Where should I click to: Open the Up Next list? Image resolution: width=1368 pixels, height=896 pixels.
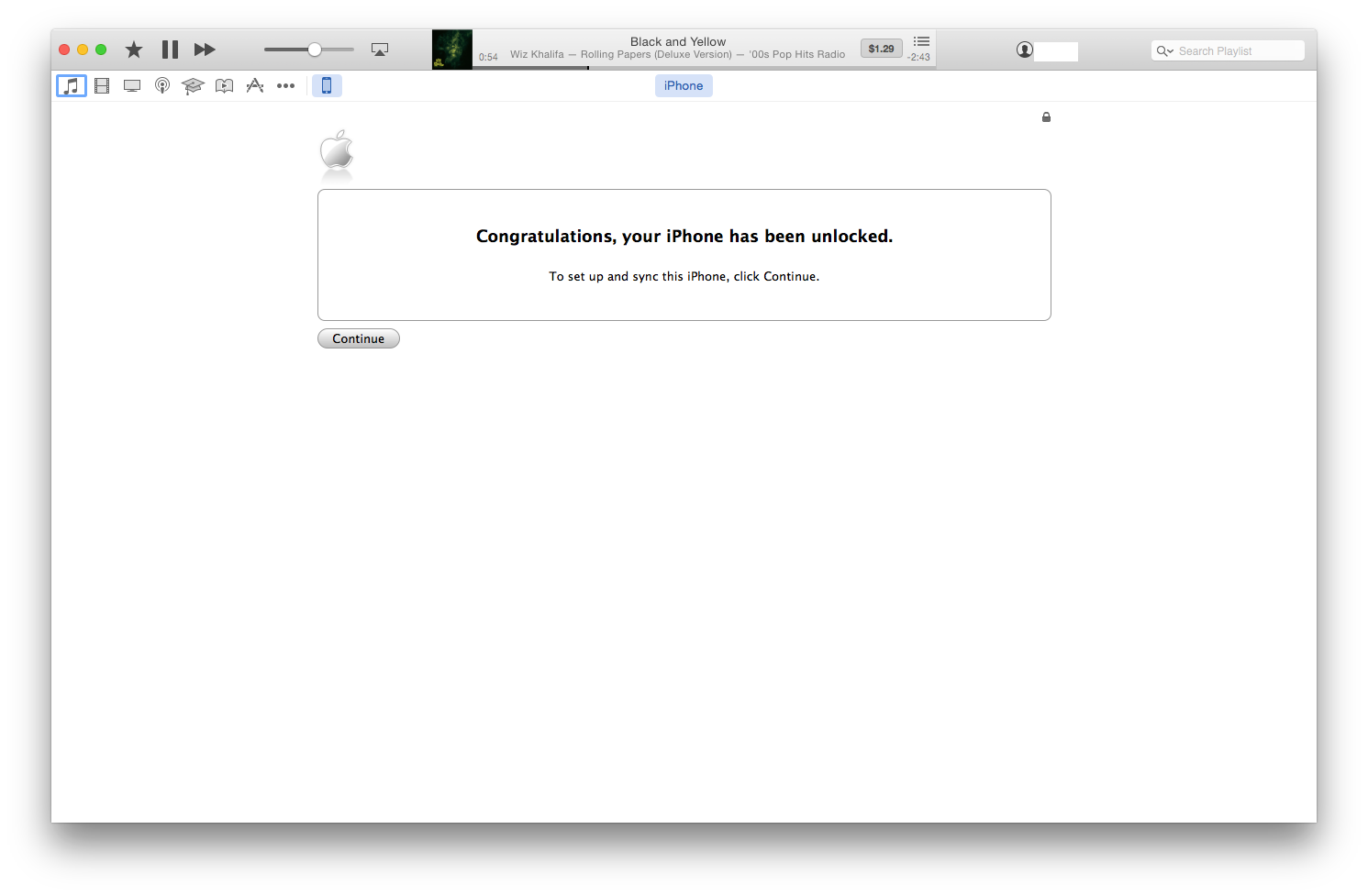tap(921, 42)
